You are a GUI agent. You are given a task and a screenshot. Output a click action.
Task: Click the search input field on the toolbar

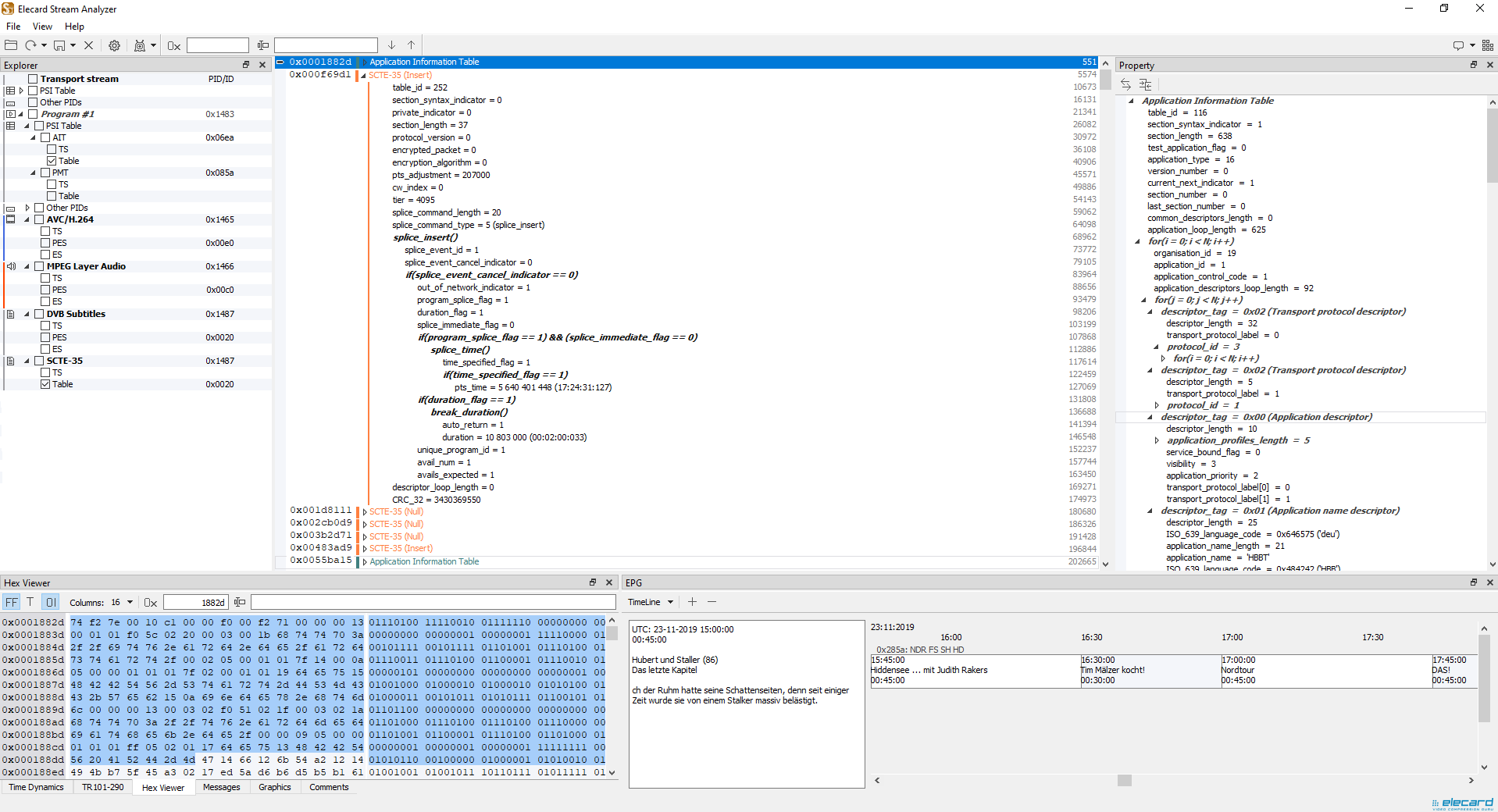[217, 45]
